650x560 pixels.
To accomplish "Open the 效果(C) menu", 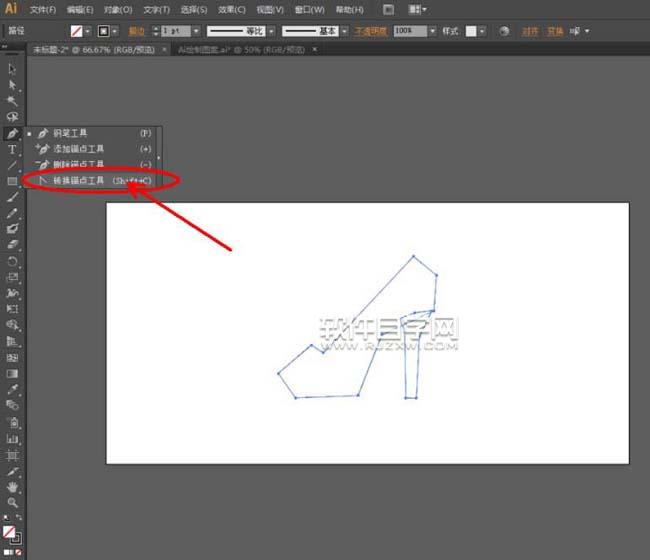I will click(x=232, y=9).
